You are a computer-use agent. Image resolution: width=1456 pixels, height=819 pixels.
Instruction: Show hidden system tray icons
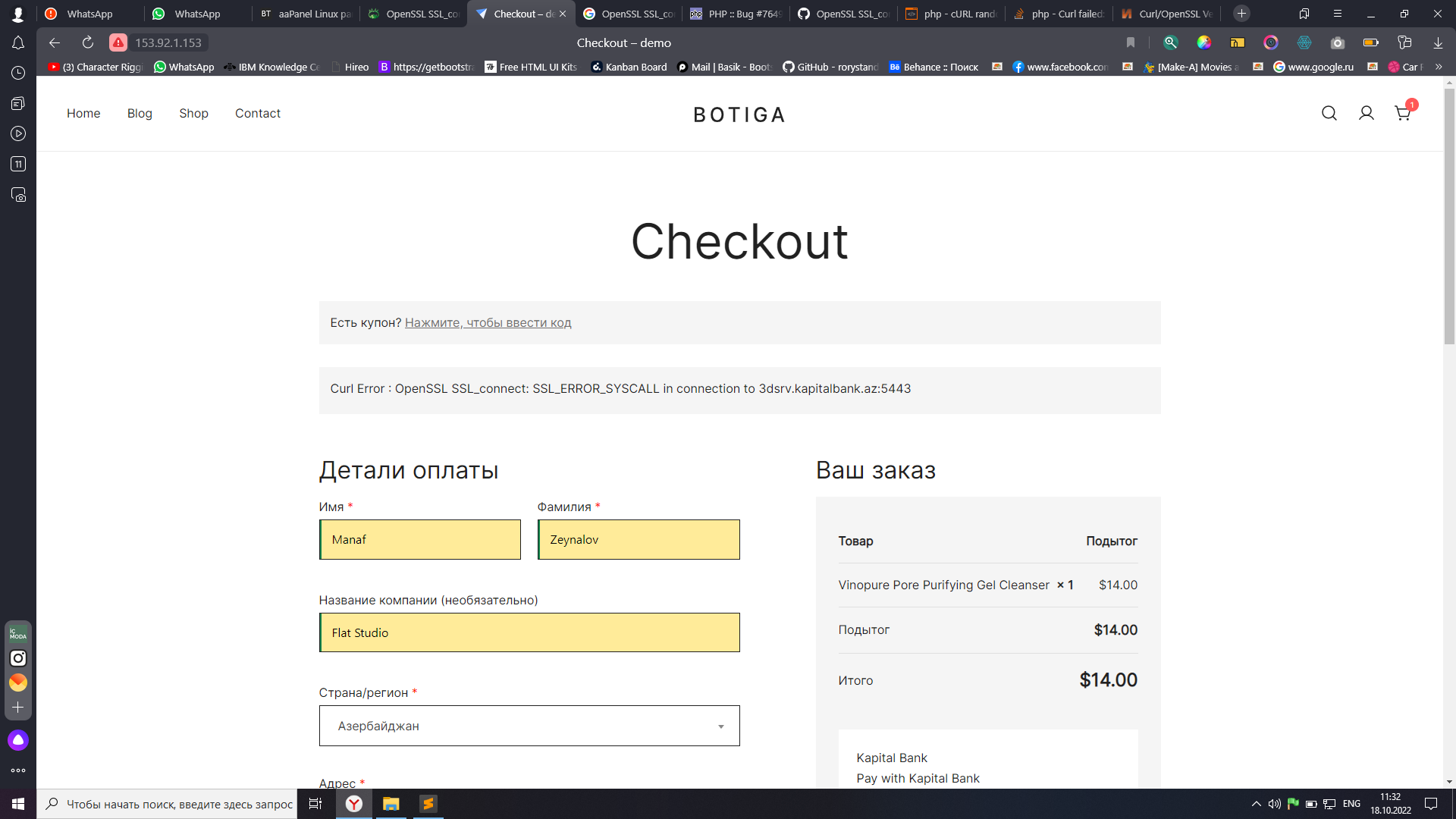(1256, 804)
